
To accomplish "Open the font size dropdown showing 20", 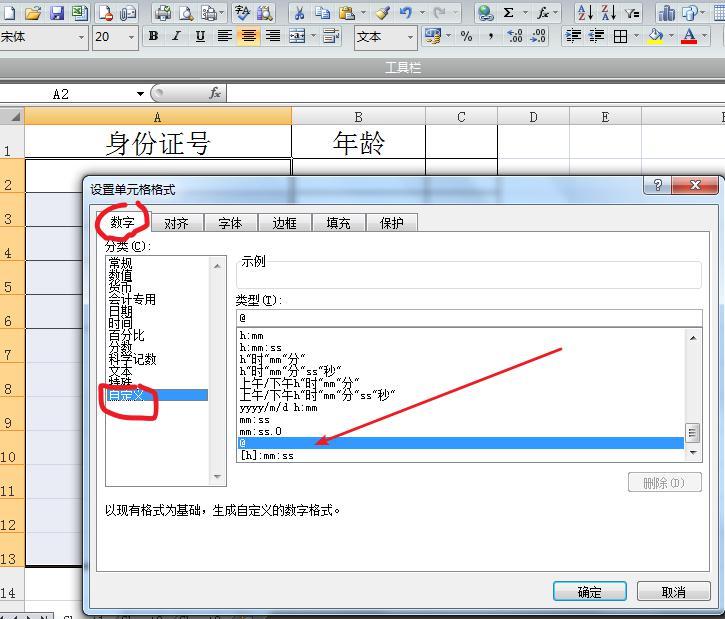I will tap(131, 37).
